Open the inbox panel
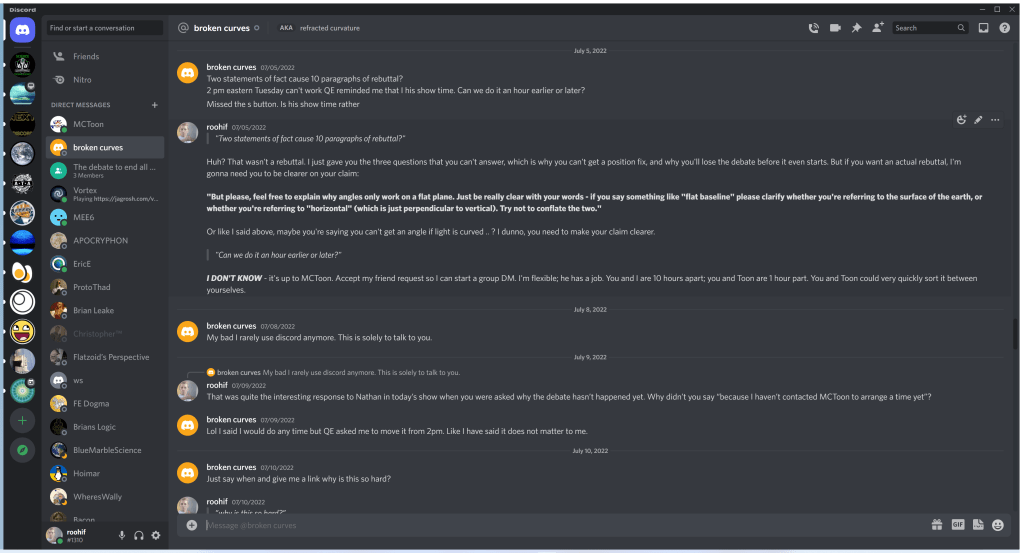Image resolution: width=1023 pixels, height=553 pixels. click(983, 28)
